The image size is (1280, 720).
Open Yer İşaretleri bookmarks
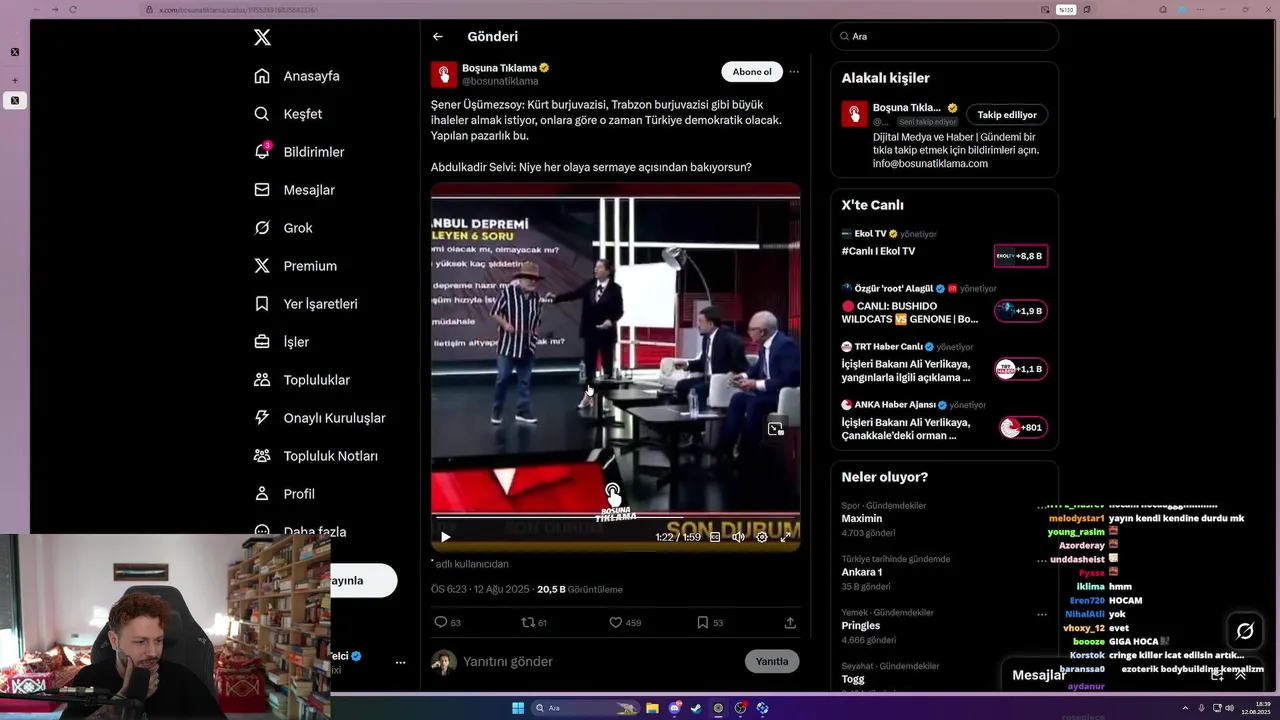click(305, 304)
